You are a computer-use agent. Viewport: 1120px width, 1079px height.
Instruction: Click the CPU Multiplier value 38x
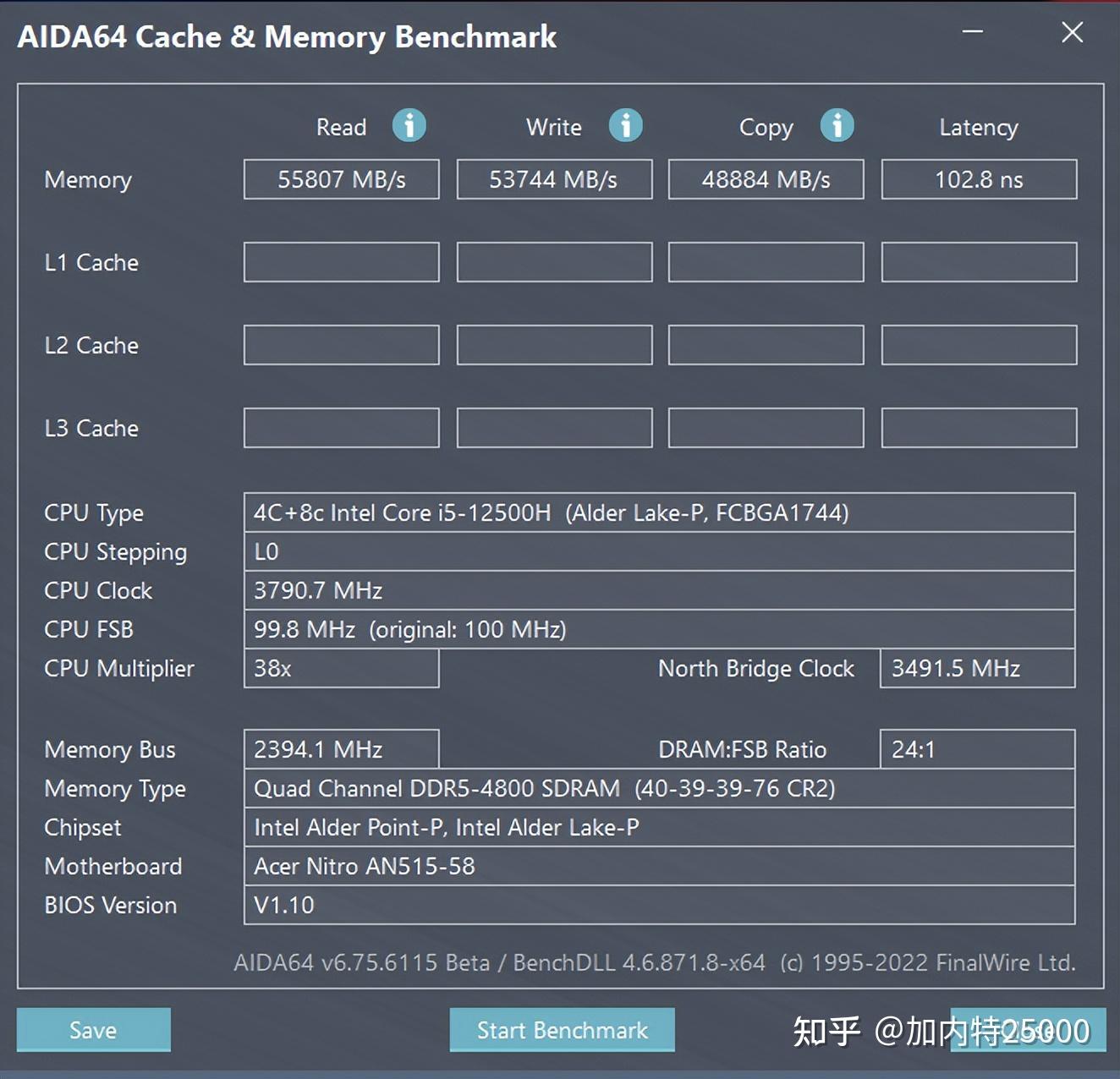point(342,668)
